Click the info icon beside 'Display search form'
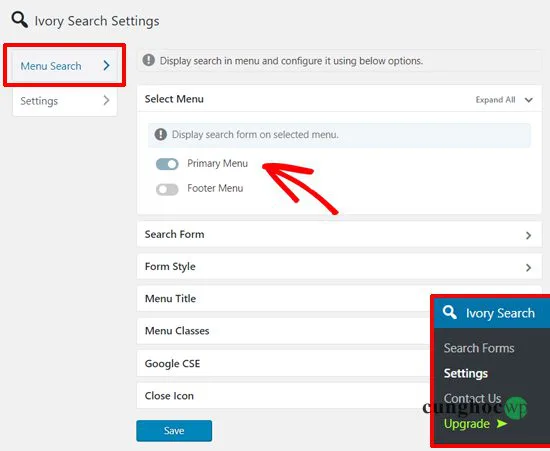550x451 pixels. [x=161, y=134]
